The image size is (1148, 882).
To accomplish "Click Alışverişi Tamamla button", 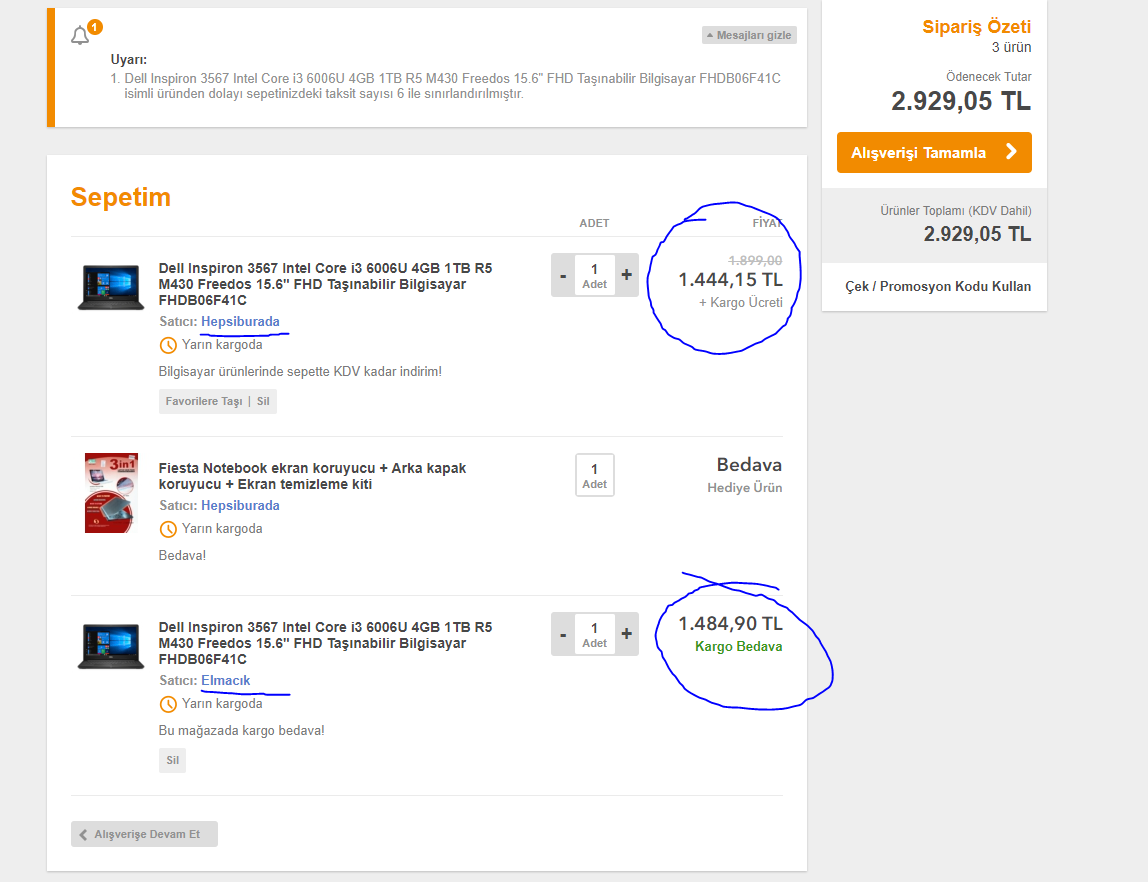I will pyautogui.click(x=934, y=152).
